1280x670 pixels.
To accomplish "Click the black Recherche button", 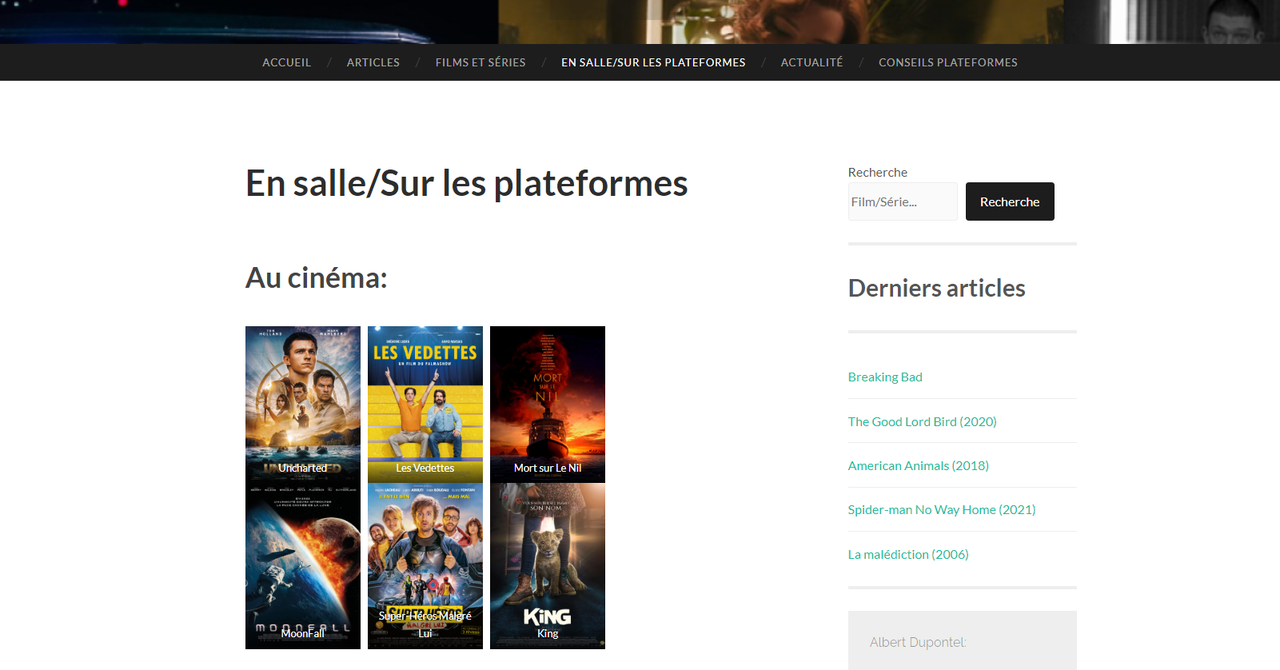I will click(1010, 201).
